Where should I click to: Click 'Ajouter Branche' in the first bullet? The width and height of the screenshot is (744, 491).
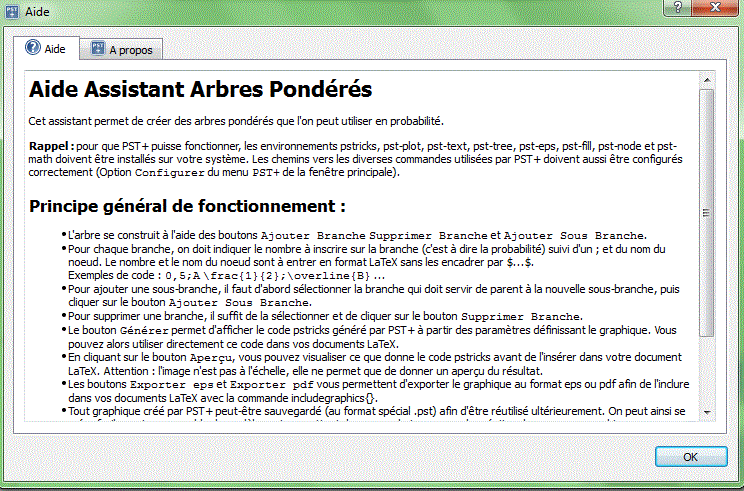(313, 236)
